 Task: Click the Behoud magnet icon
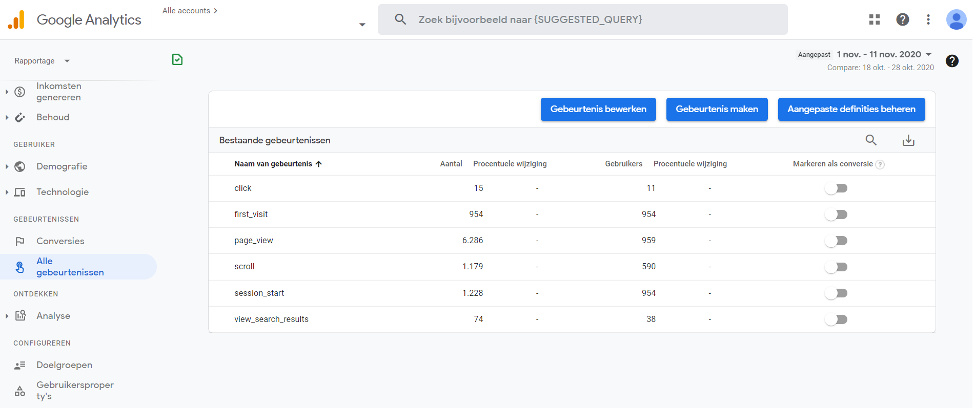click(x=20, y=117)
